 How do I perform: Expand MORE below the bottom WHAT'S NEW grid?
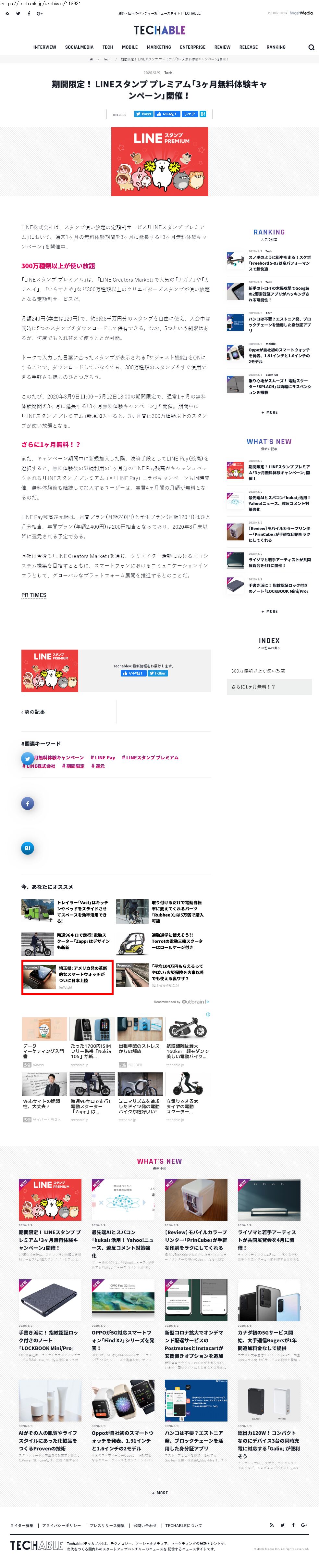click(x=160, y=1493)
